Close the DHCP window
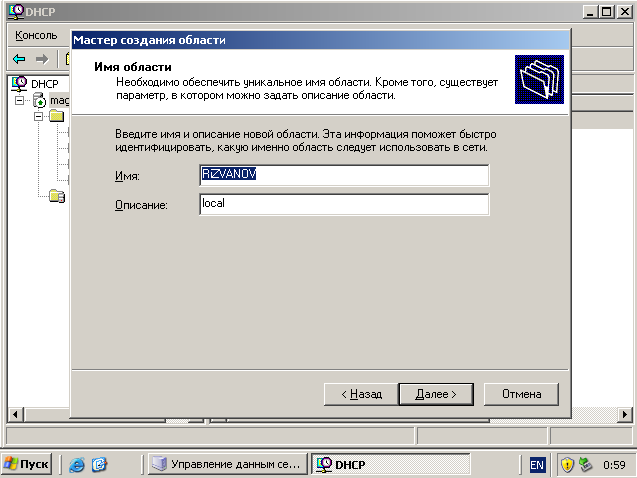The height and width of the screenshot is (478, 637). tap(624, 12)
